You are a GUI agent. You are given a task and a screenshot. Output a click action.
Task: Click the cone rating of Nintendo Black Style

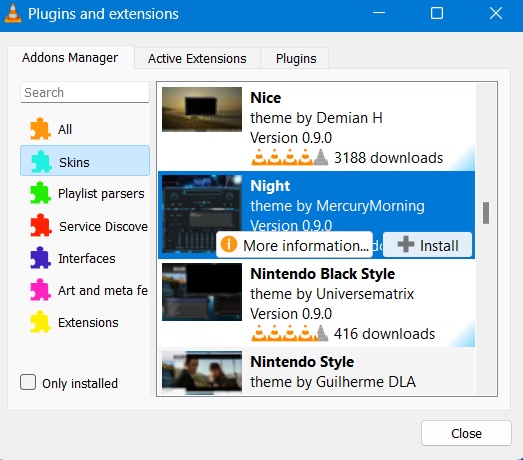tap(290, 333)
